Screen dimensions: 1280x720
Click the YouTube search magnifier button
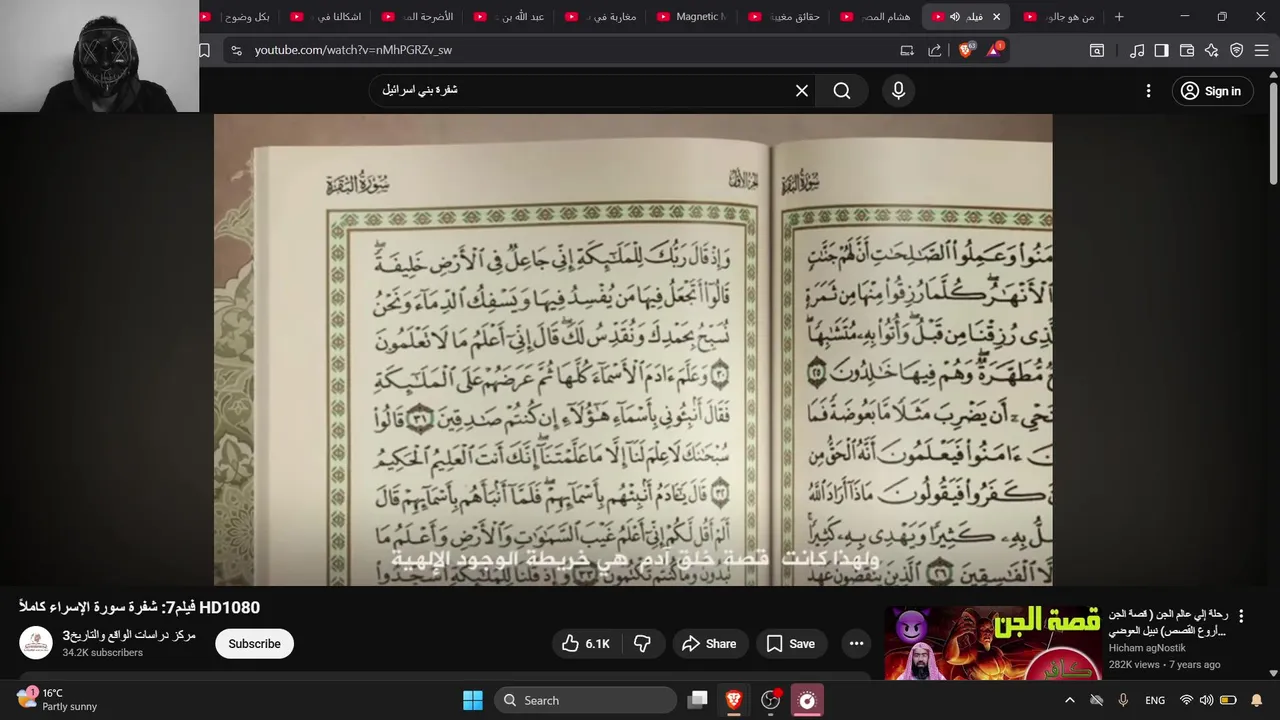(842, 91)
